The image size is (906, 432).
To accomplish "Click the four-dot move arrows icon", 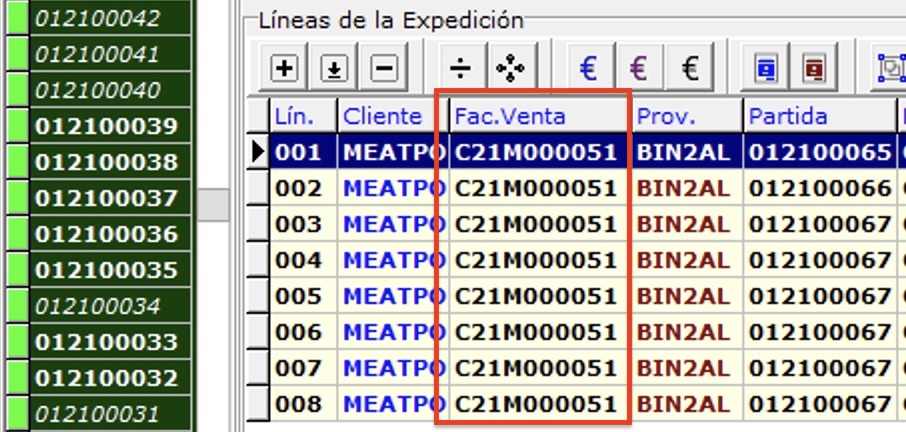I will pos(510,68).
